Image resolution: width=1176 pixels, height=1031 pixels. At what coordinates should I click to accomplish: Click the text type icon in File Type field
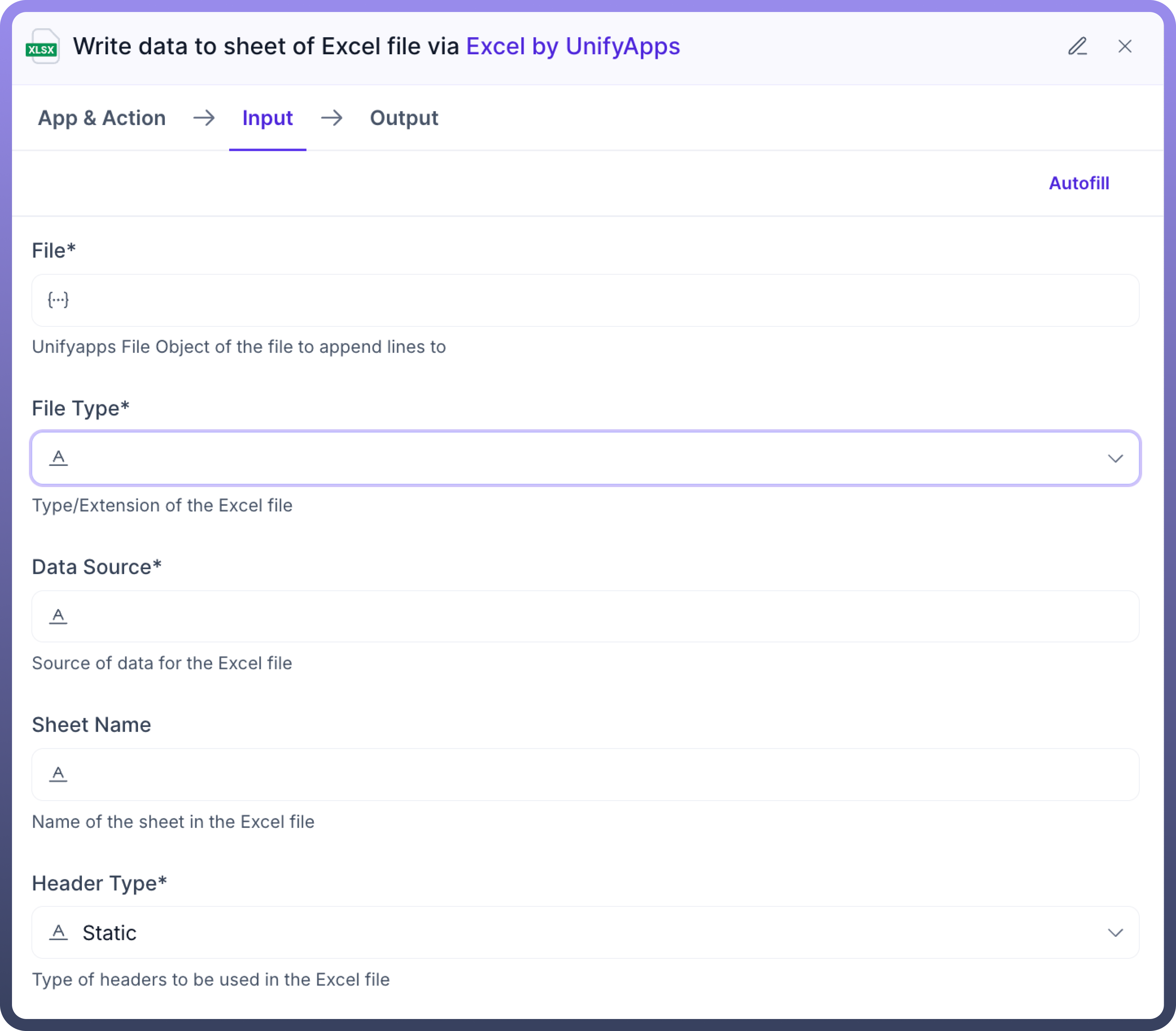pos(58,458)
